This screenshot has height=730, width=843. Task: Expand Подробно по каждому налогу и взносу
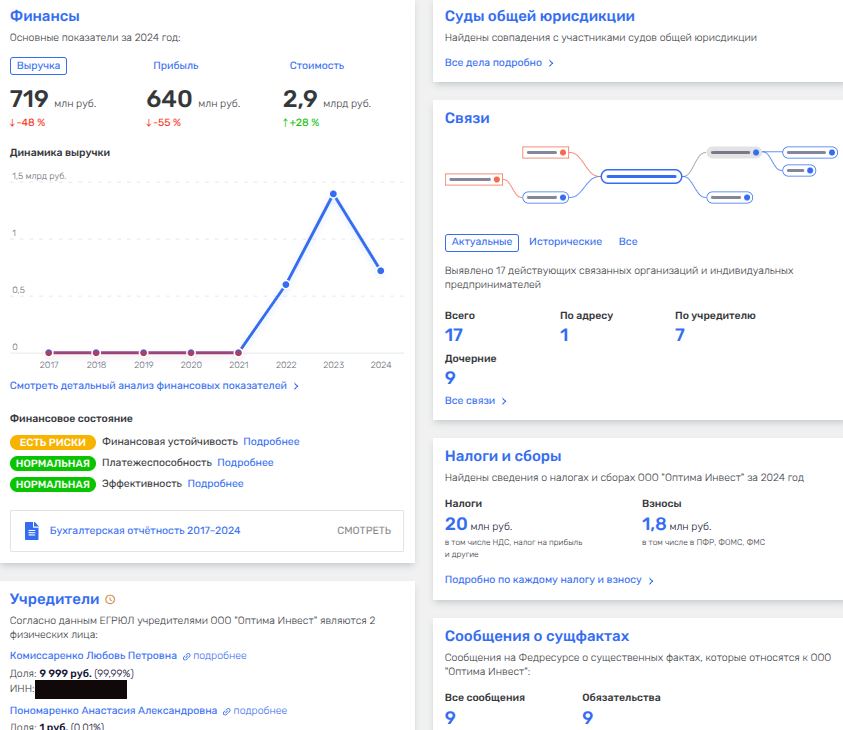tap(549, 580)
